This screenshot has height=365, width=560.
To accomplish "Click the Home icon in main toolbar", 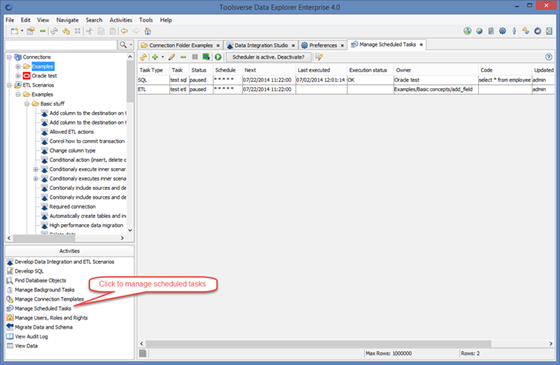I will (x=148, y=31).
